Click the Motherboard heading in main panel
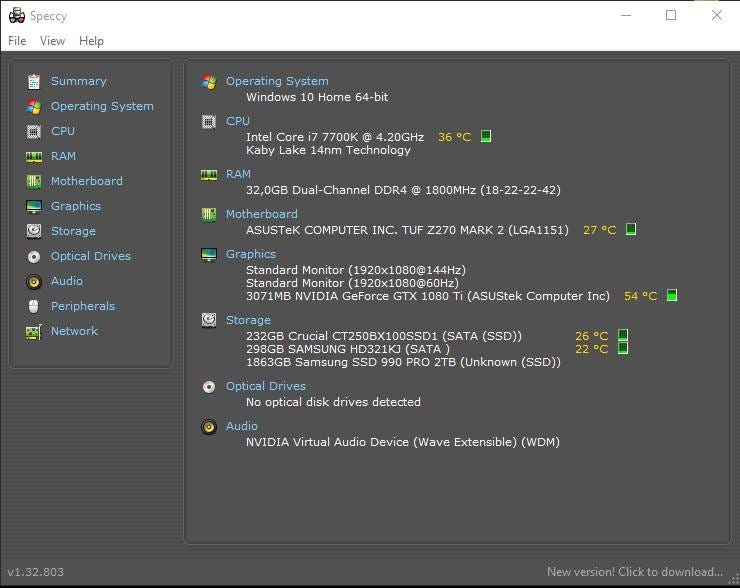 pyautogui.click(x=261, y=214)
